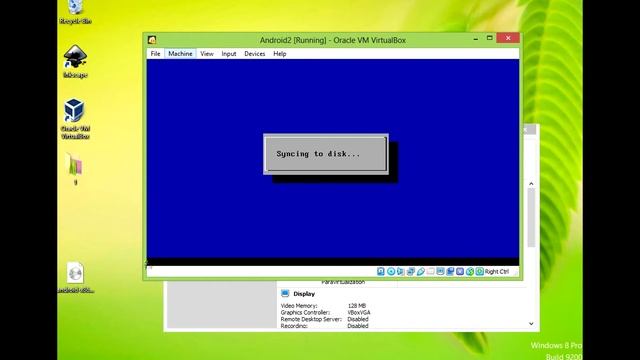The width and height of the screenshot is (640, 360).
Task: Click the Display section icon in VirtualBox Manager
Action: point(285,293)
